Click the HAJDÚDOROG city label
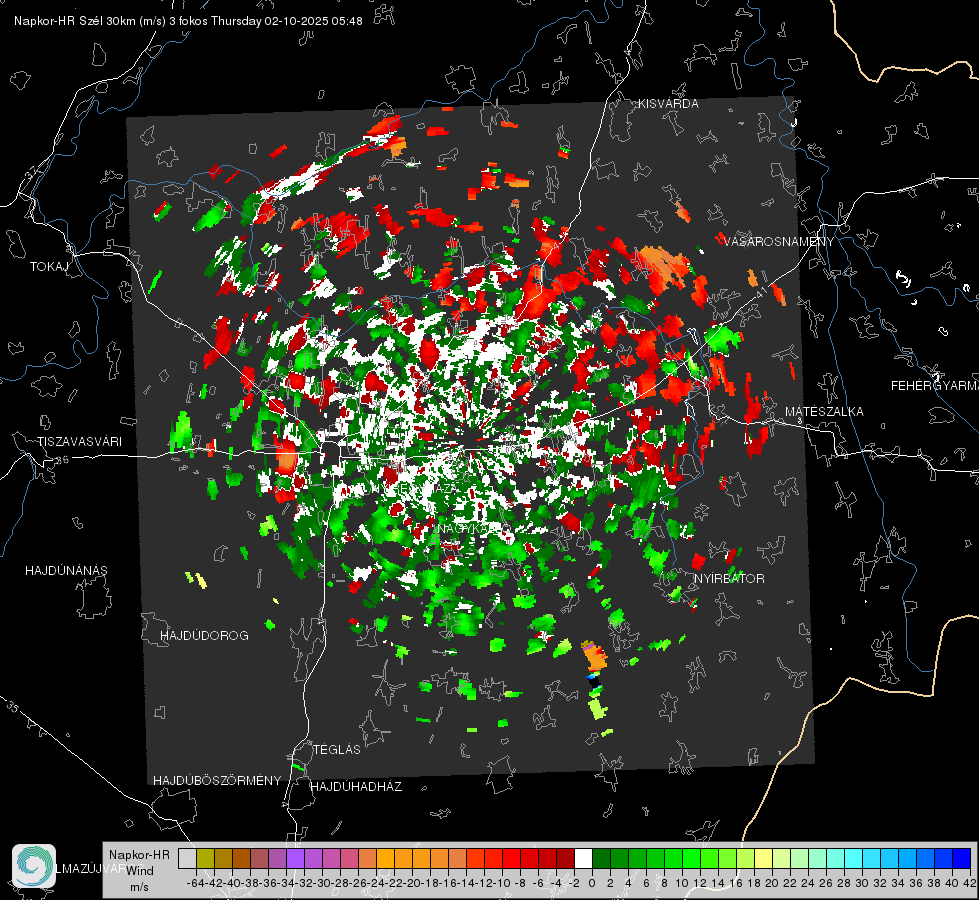 pos(204,636)
